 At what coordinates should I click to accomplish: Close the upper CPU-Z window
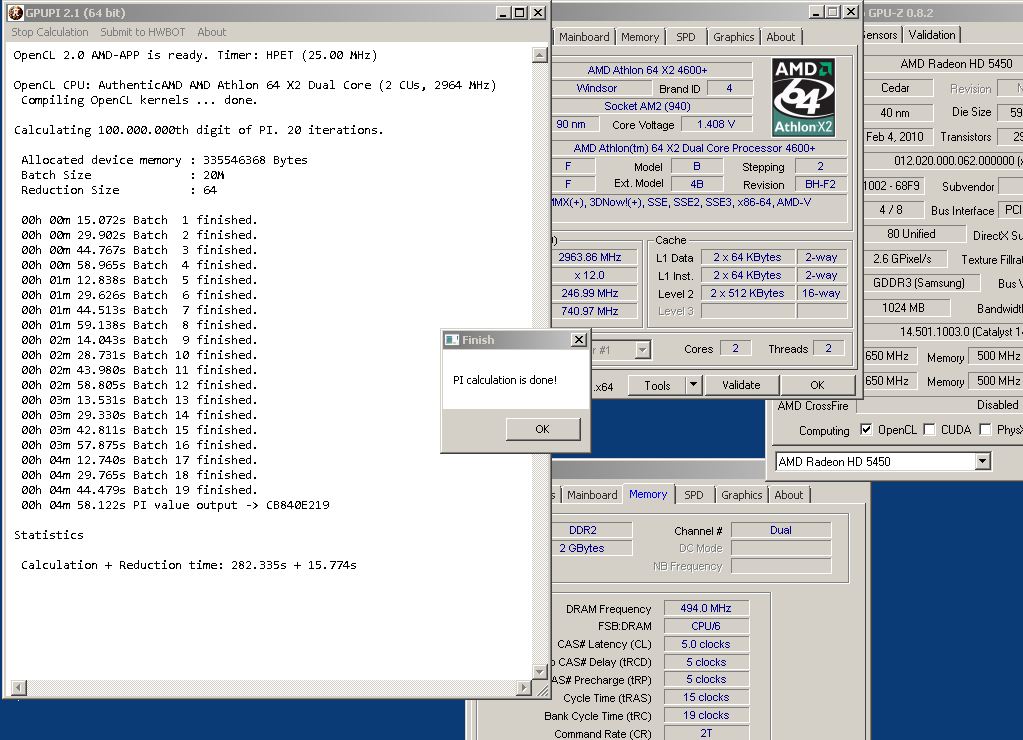851,12
